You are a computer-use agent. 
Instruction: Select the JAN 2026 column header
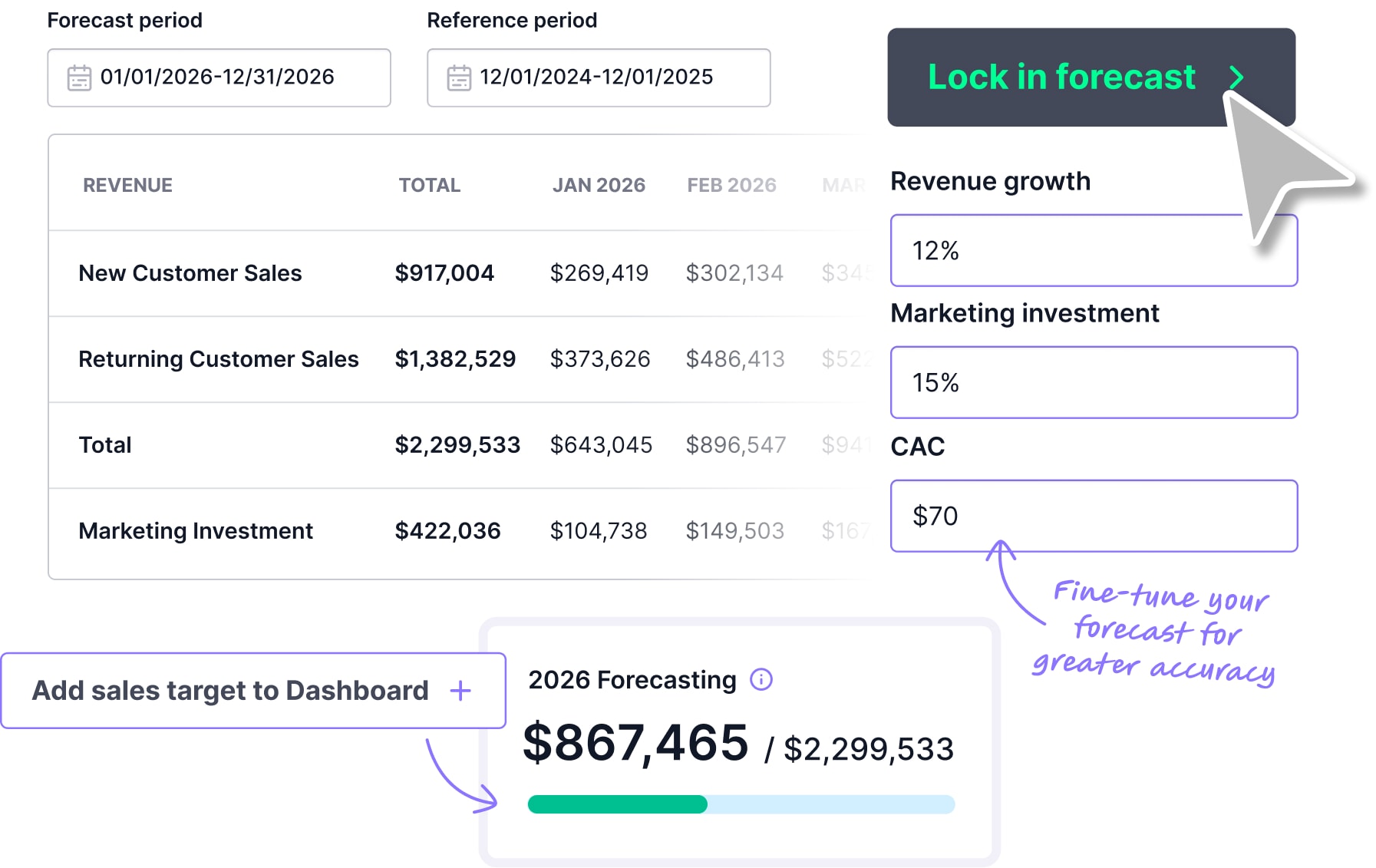[599, 185]
